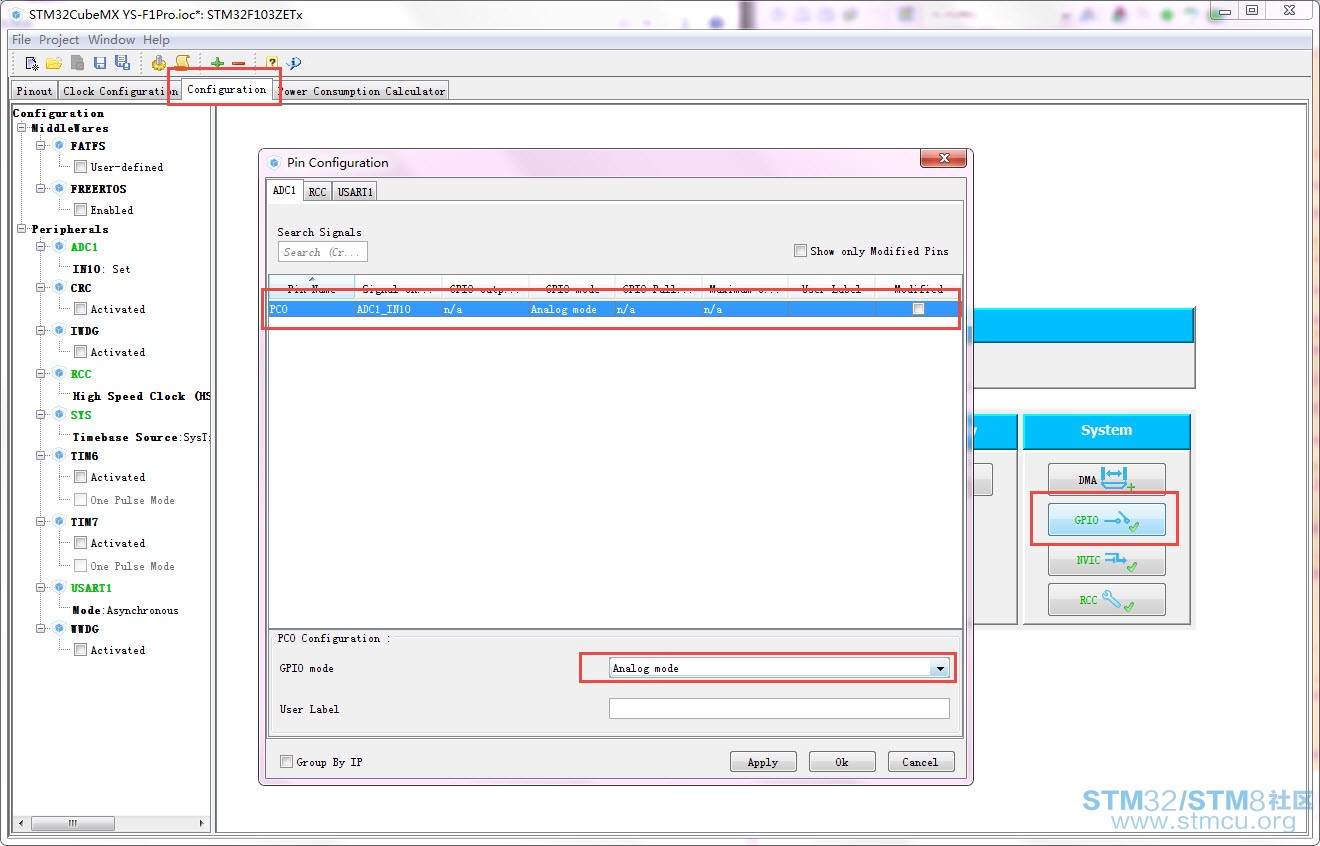Viewport: 1320px width, 846px height.
Task: Open the NVIC system settings button
Action: click(x=1107, y=560)
